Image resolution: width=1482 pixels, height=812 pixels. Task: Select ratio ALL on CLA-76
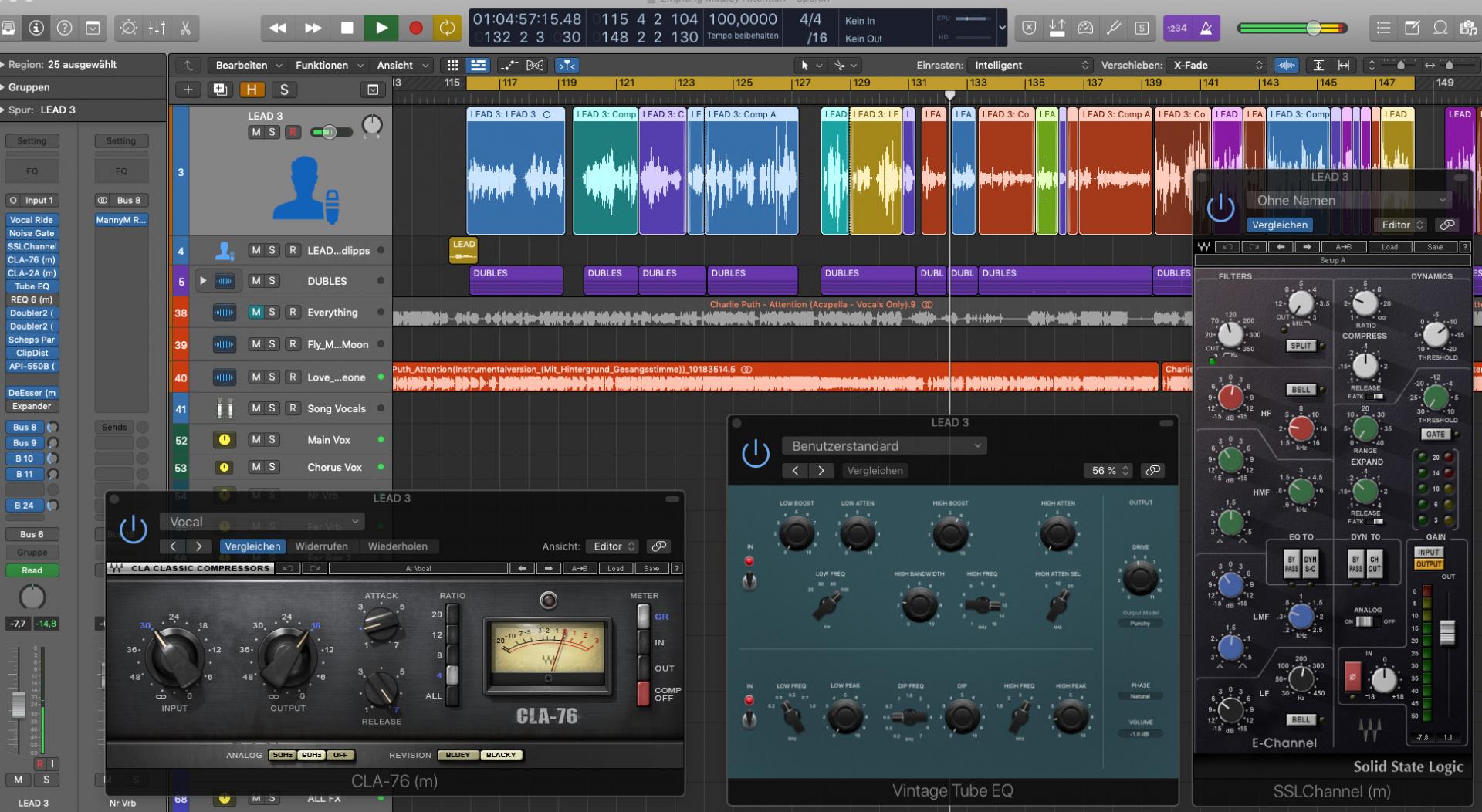[x=452, y=695]
